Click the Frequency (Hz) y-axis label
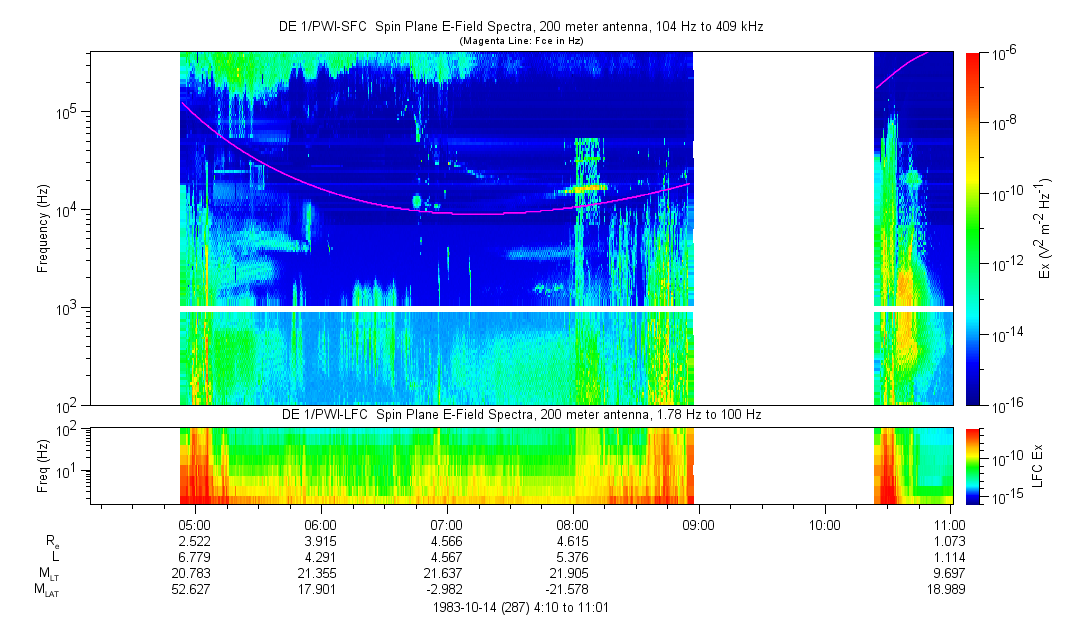This screenshot has height=620, width=1083. 43,228
